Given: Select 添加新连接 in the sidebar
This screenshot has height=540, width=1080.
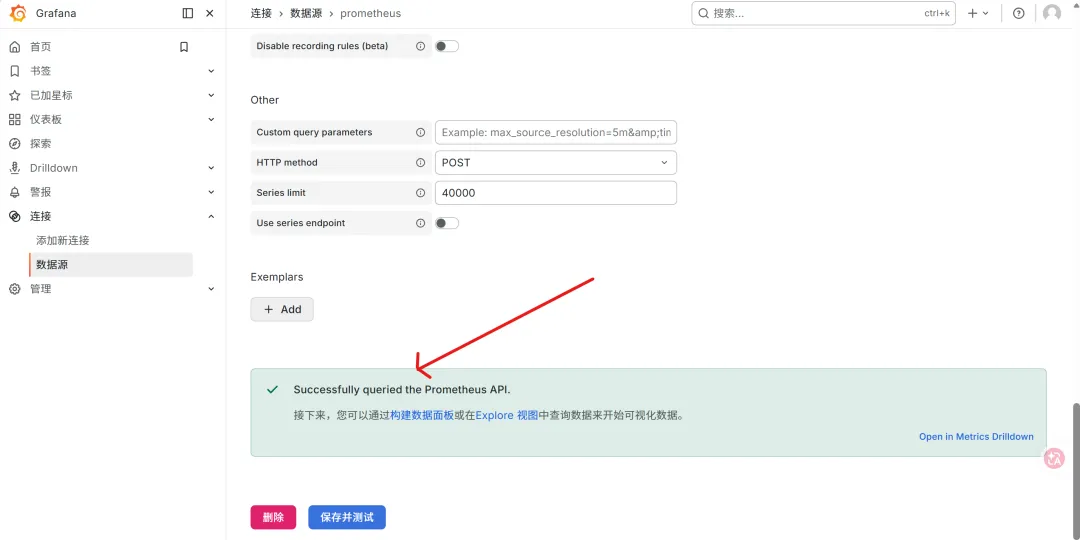Looking at the screenshot, I should [x=63, y=240].
